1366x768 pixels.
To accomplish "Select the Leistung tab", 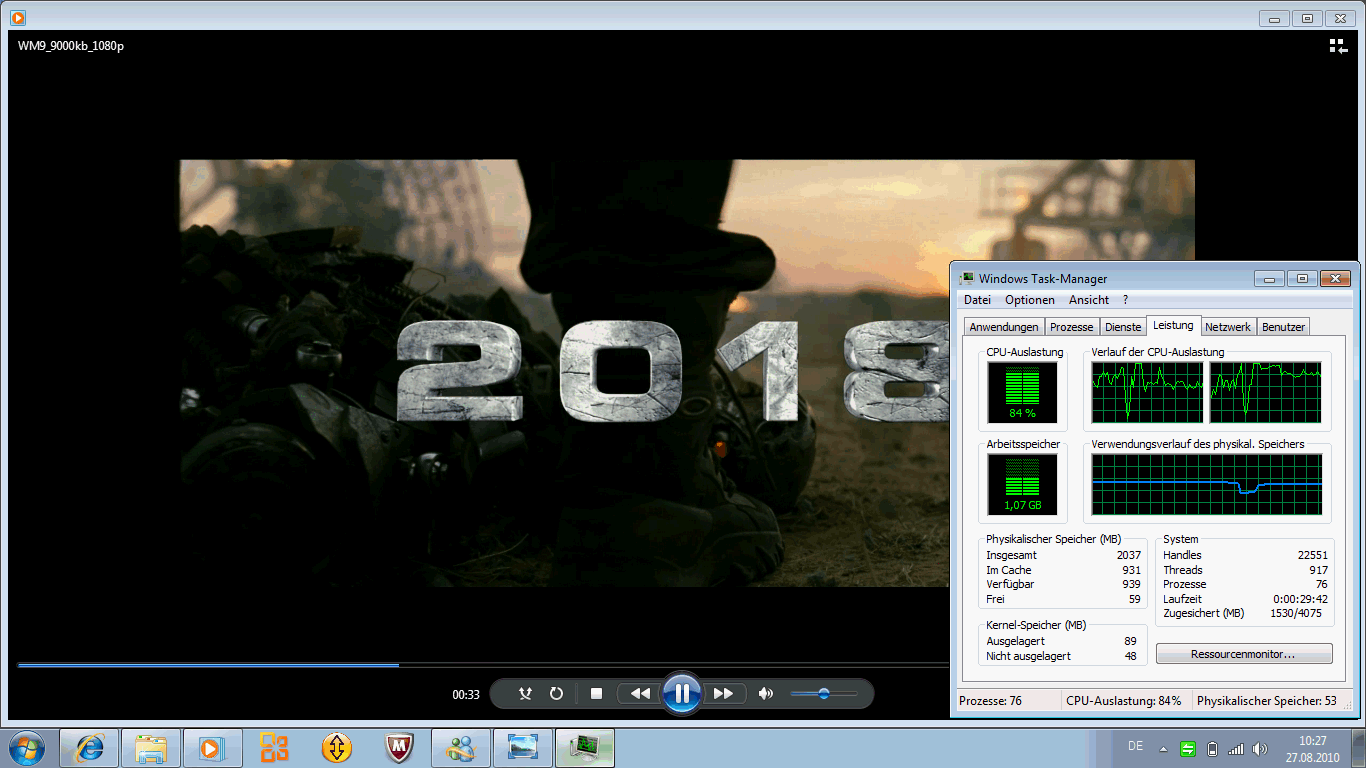I will pyautogui.click(x=1173, y=325).
